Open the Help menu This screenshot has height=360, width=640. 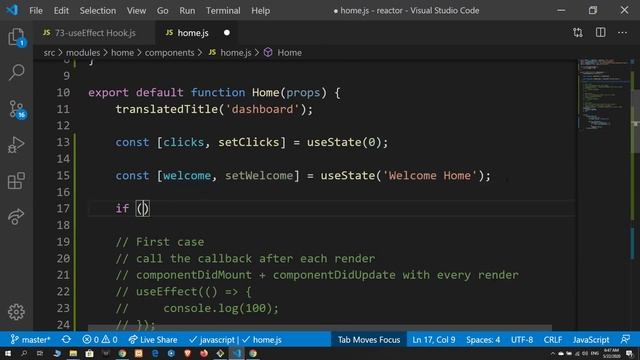(x=260, y=11)
